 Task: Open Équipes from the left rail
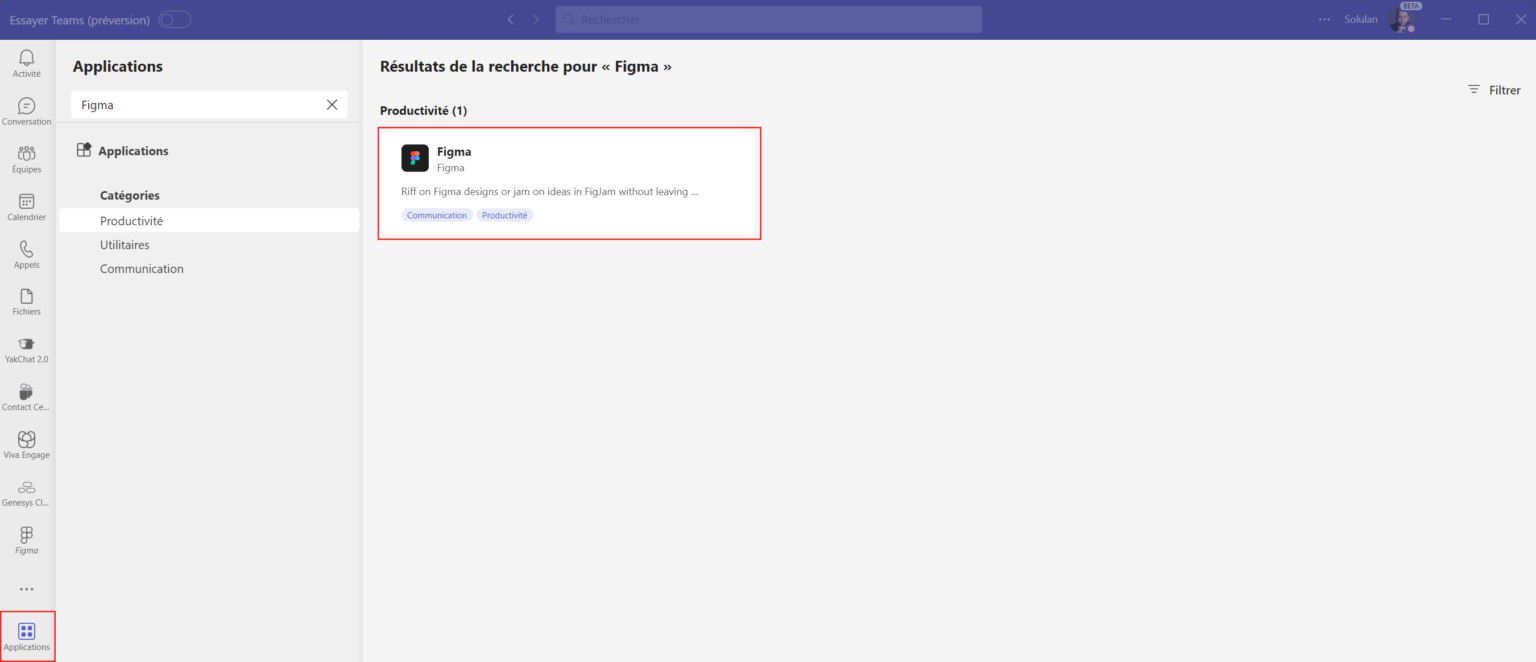26,158
